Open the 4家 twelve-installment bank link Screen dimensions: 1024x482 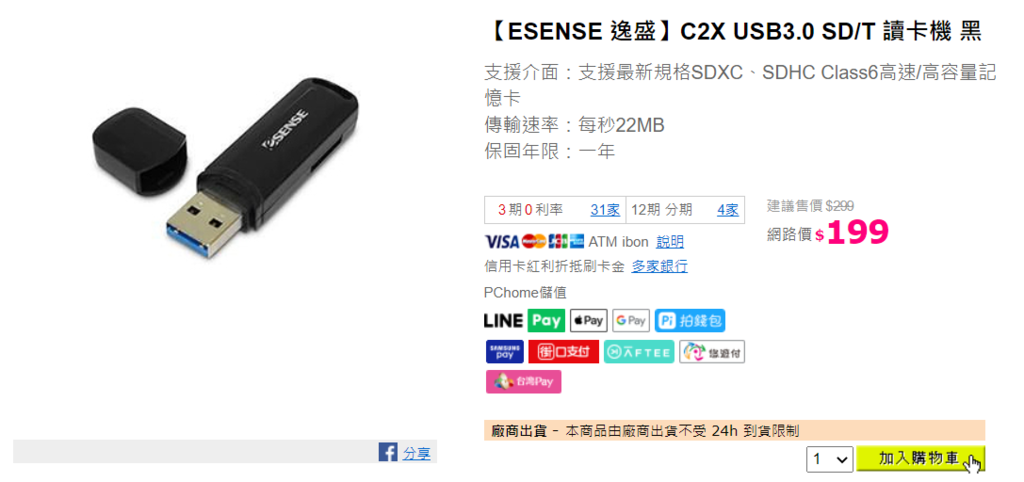727,210
